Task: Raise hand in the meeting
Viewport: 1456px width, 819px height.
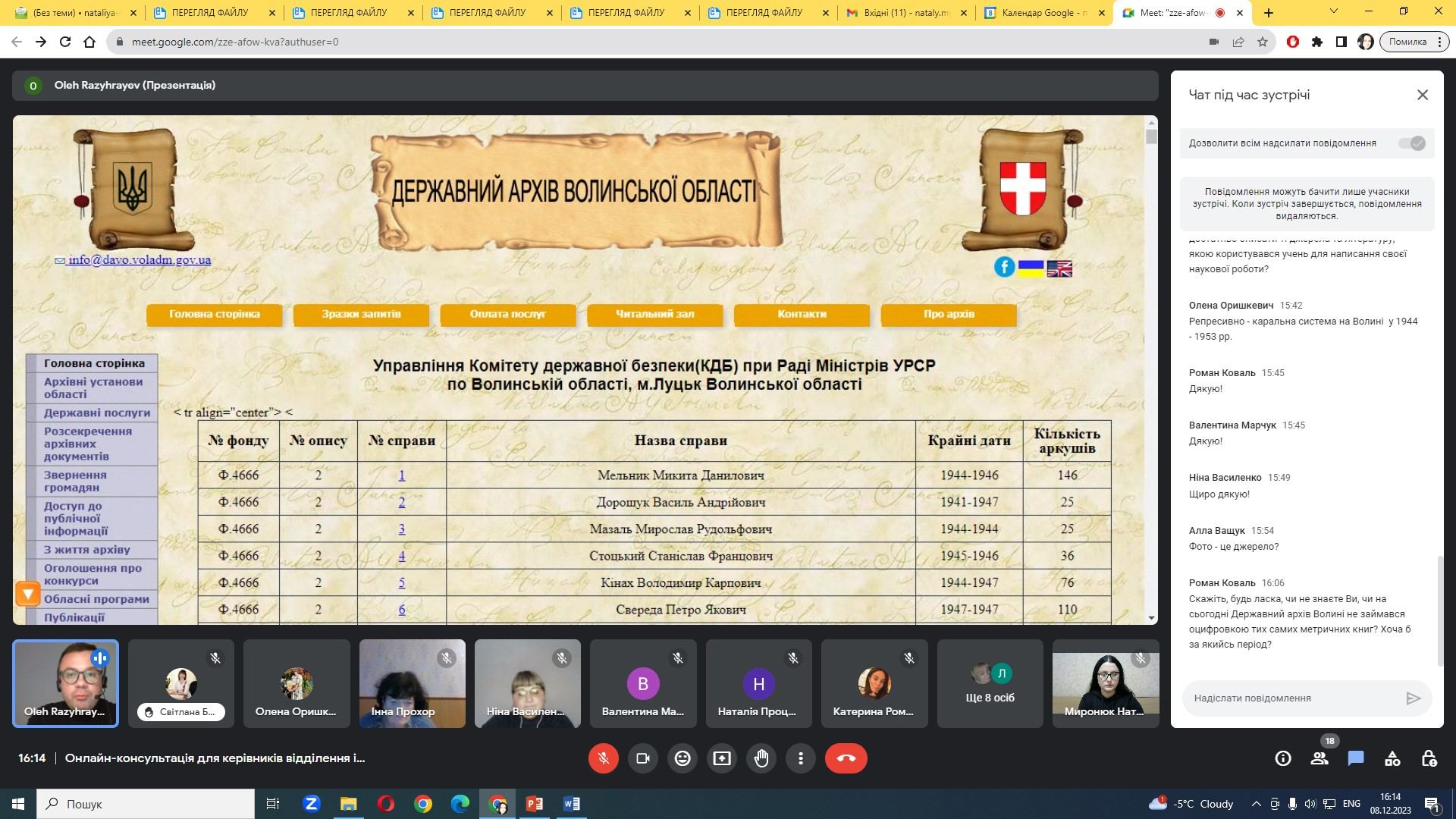Action: coord(761,758)
